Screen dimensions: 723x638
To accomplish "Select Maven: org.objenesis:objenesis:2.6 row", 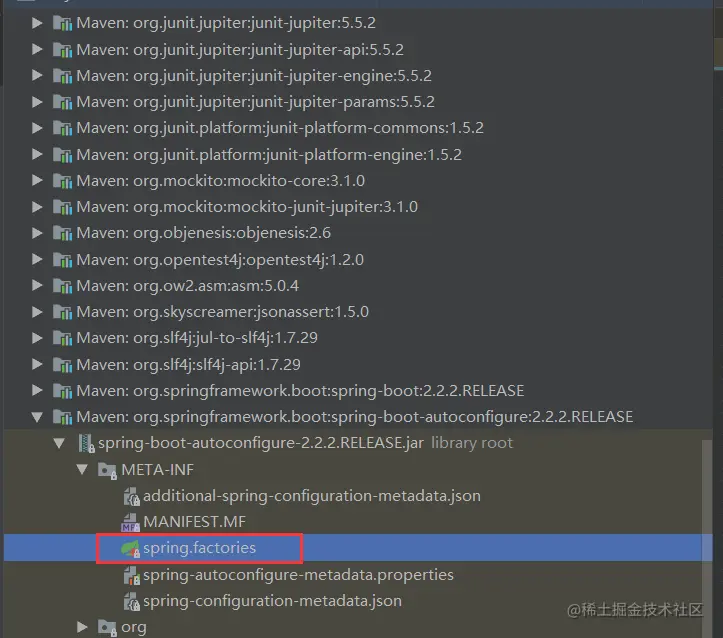I will [358, 233].
